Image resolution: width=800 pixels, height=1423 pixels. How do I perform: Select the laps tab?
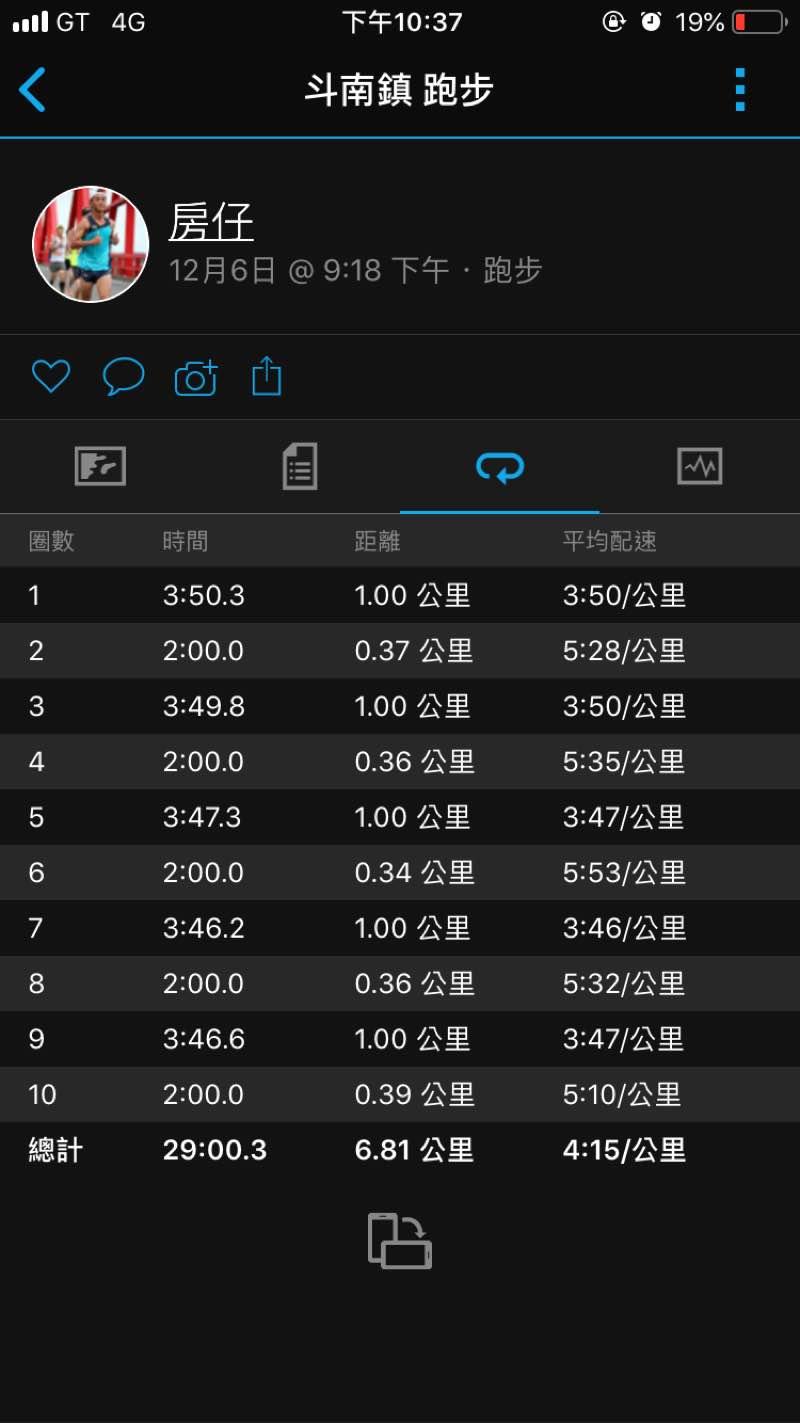500,466
